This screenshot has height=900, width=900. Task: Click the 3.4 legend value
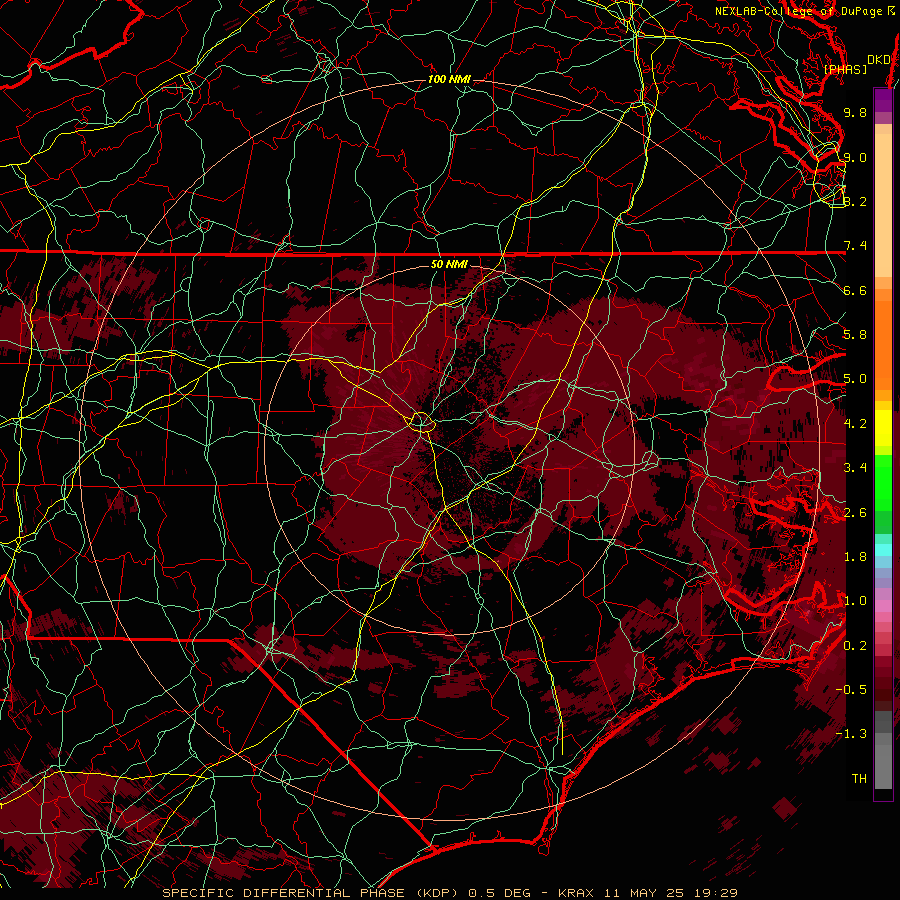tap(855, 468)
